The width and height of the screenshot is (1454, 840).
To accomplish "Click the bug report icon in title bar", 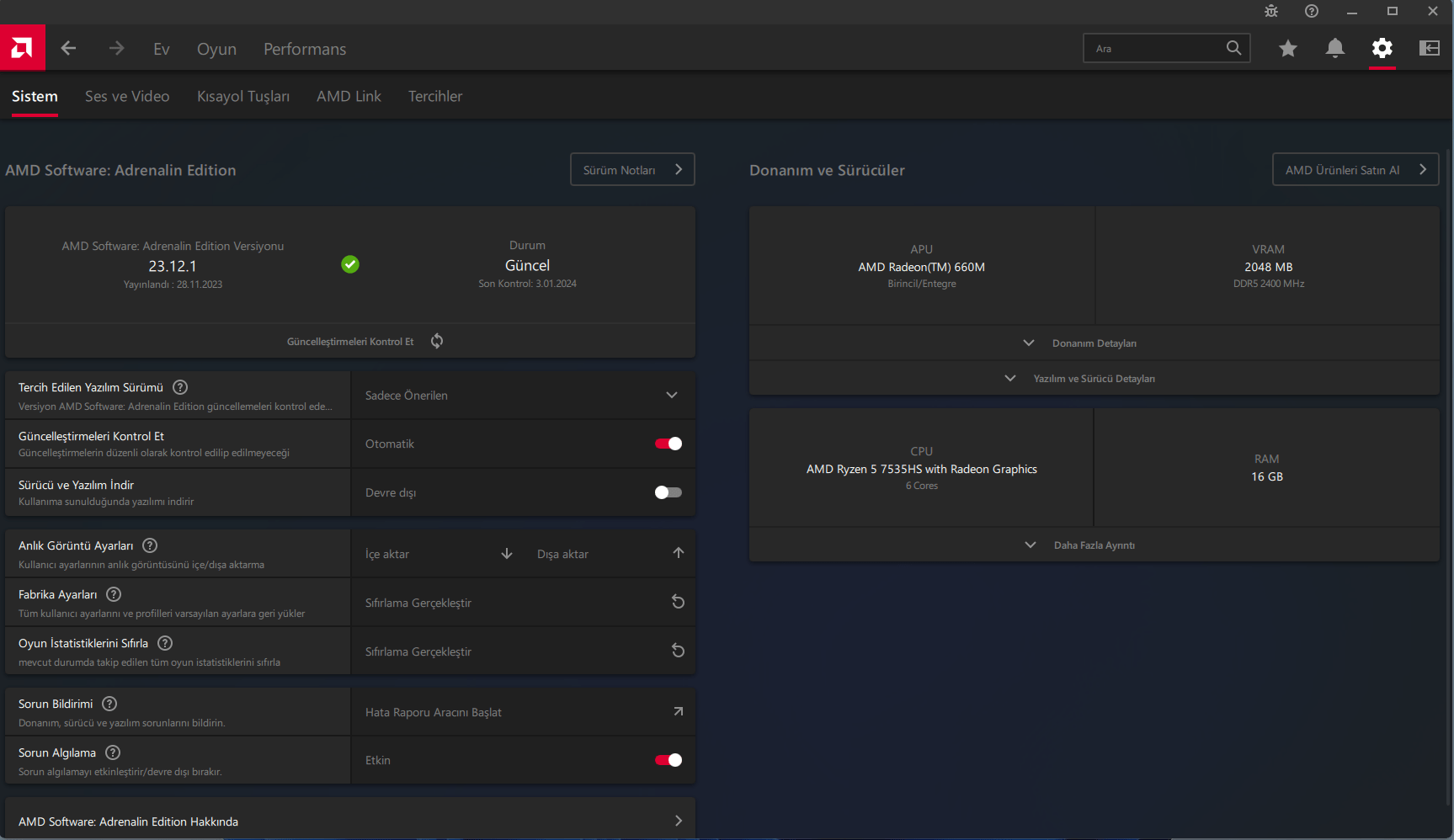I will 1271,11.
